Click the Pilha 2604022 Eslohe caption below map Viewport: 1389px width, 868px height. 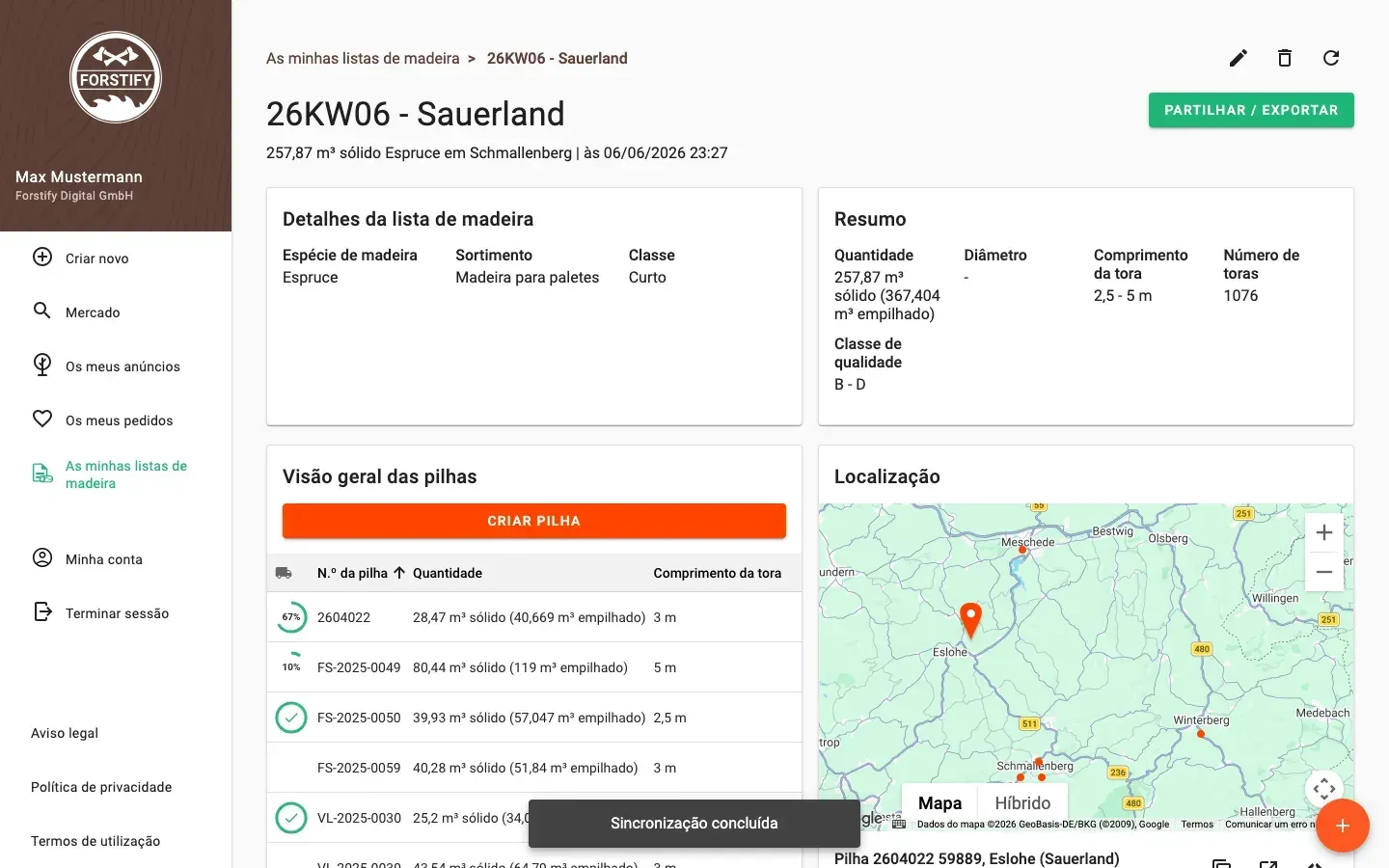pyautogui.click(x=976, y=858)
